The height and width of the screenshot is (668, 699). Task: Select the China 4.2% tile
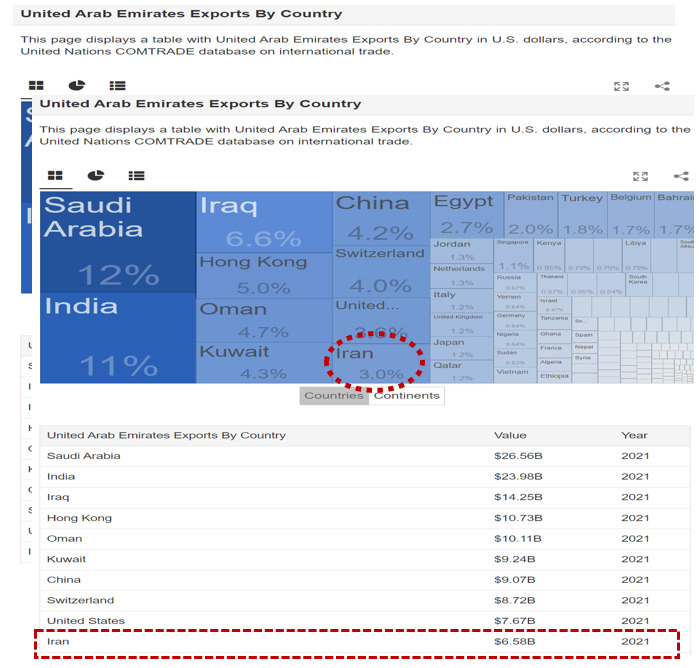(x=381, y=218)
